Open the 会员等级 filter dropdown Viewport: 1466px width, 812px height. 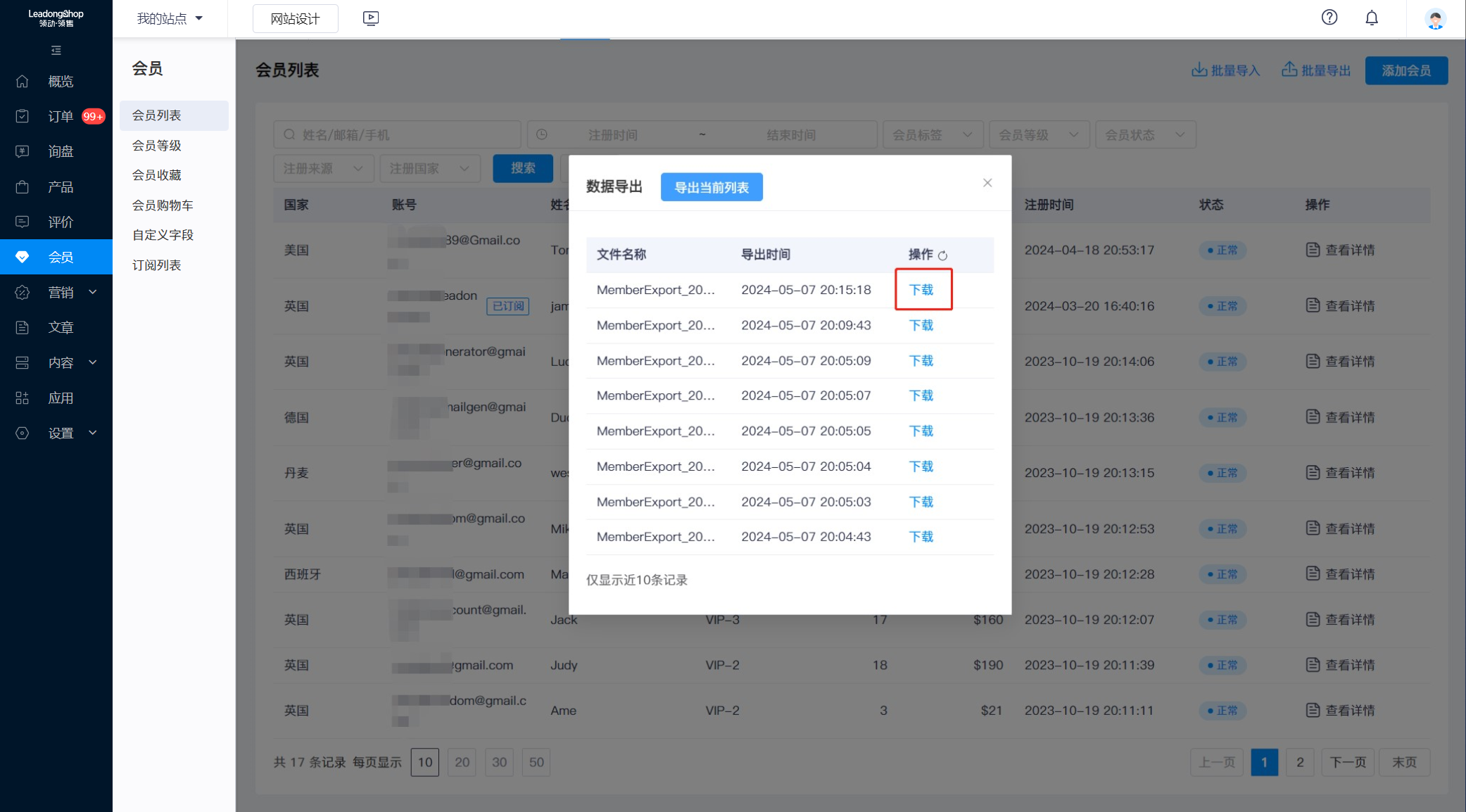click(x=1038, y=135)
